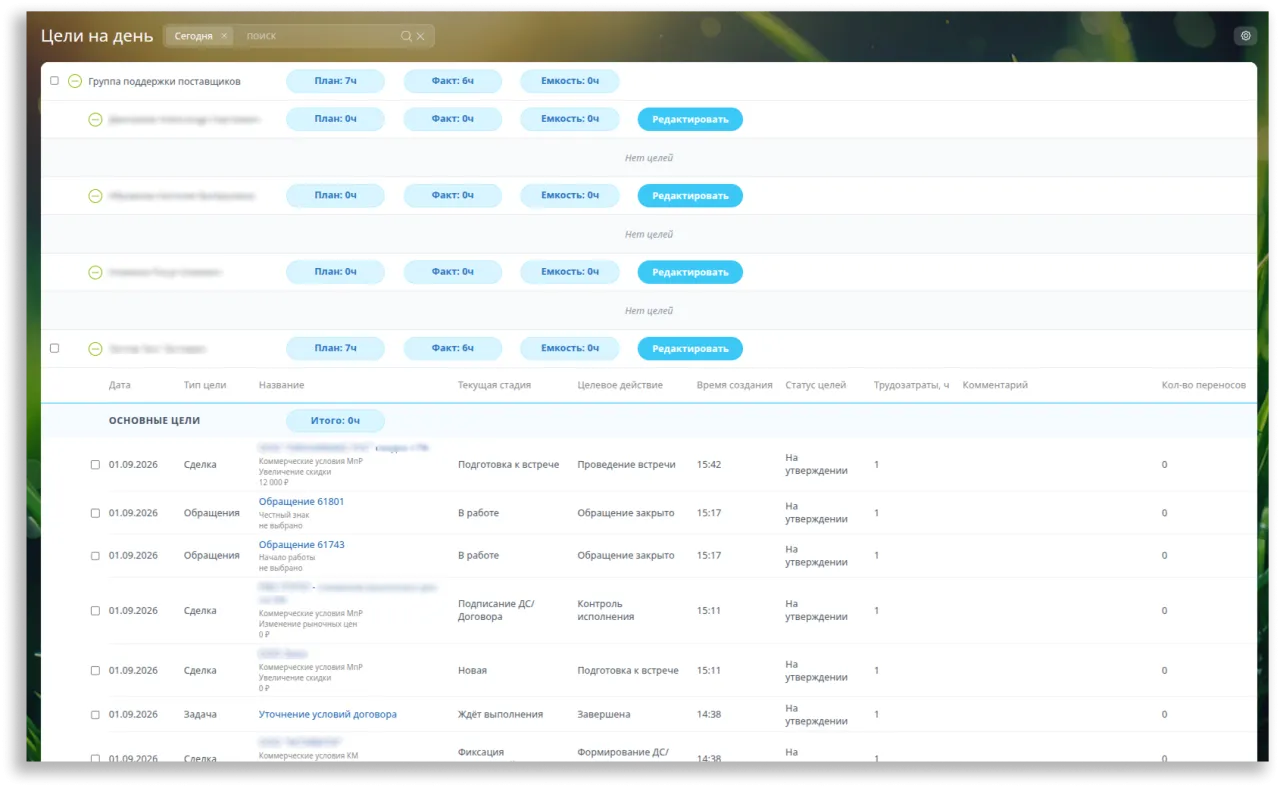Select the Обращение 61743 row checkbox
The image size is (1280, 788).
pos(95,556)
